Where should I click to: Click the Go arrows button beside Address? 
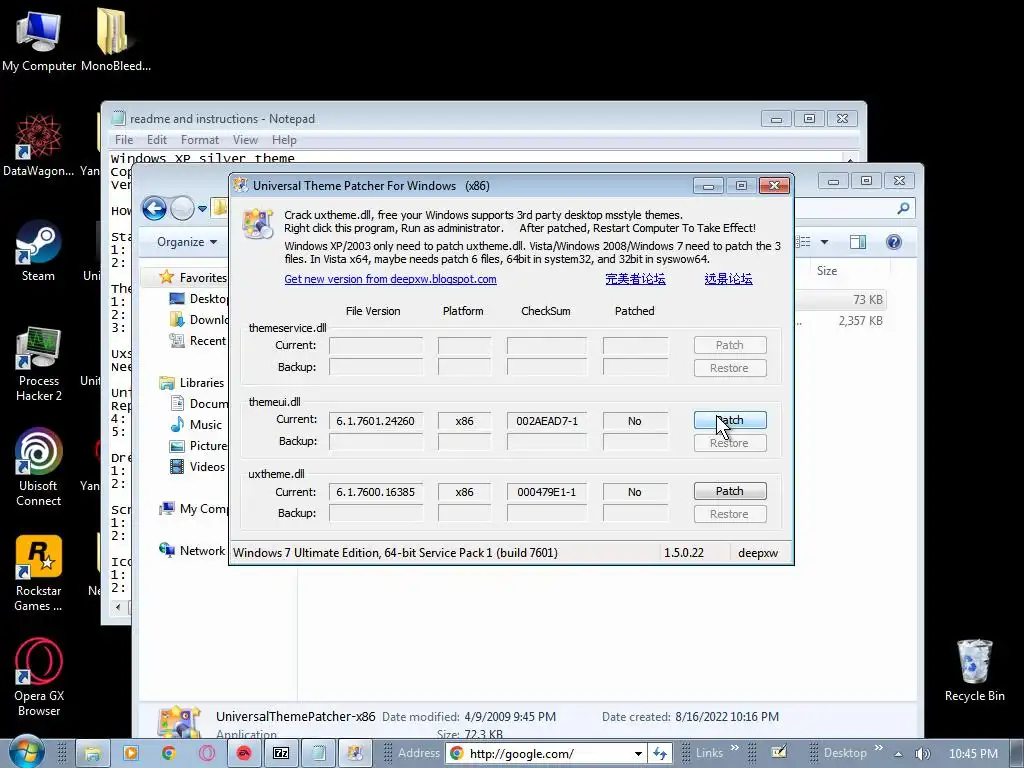[660, 754]
